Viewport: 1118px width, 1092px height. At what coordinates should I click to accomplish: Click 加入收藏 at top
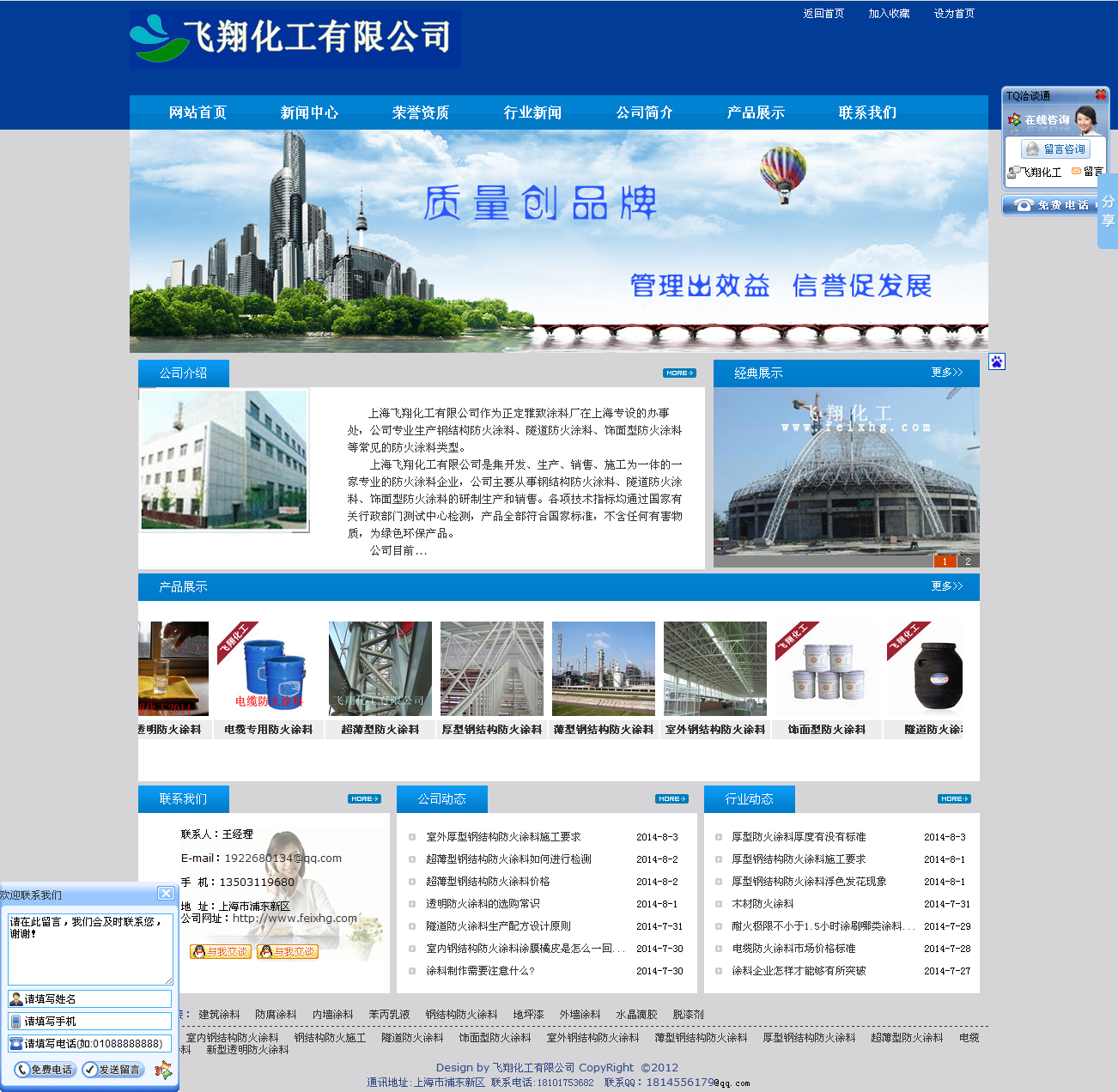tap(889, 14)
